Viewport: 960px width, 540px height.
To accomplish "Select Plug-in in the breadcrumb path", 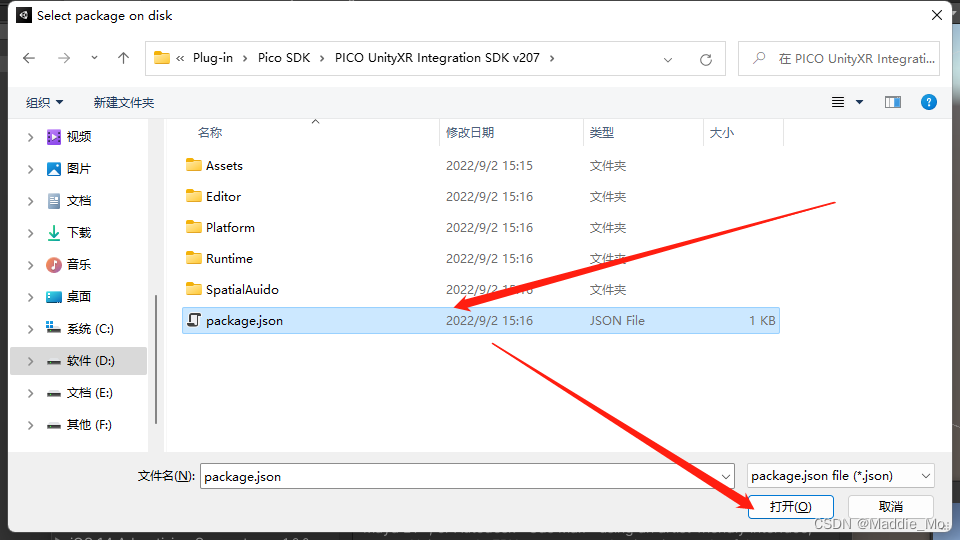I will [212, 58].
